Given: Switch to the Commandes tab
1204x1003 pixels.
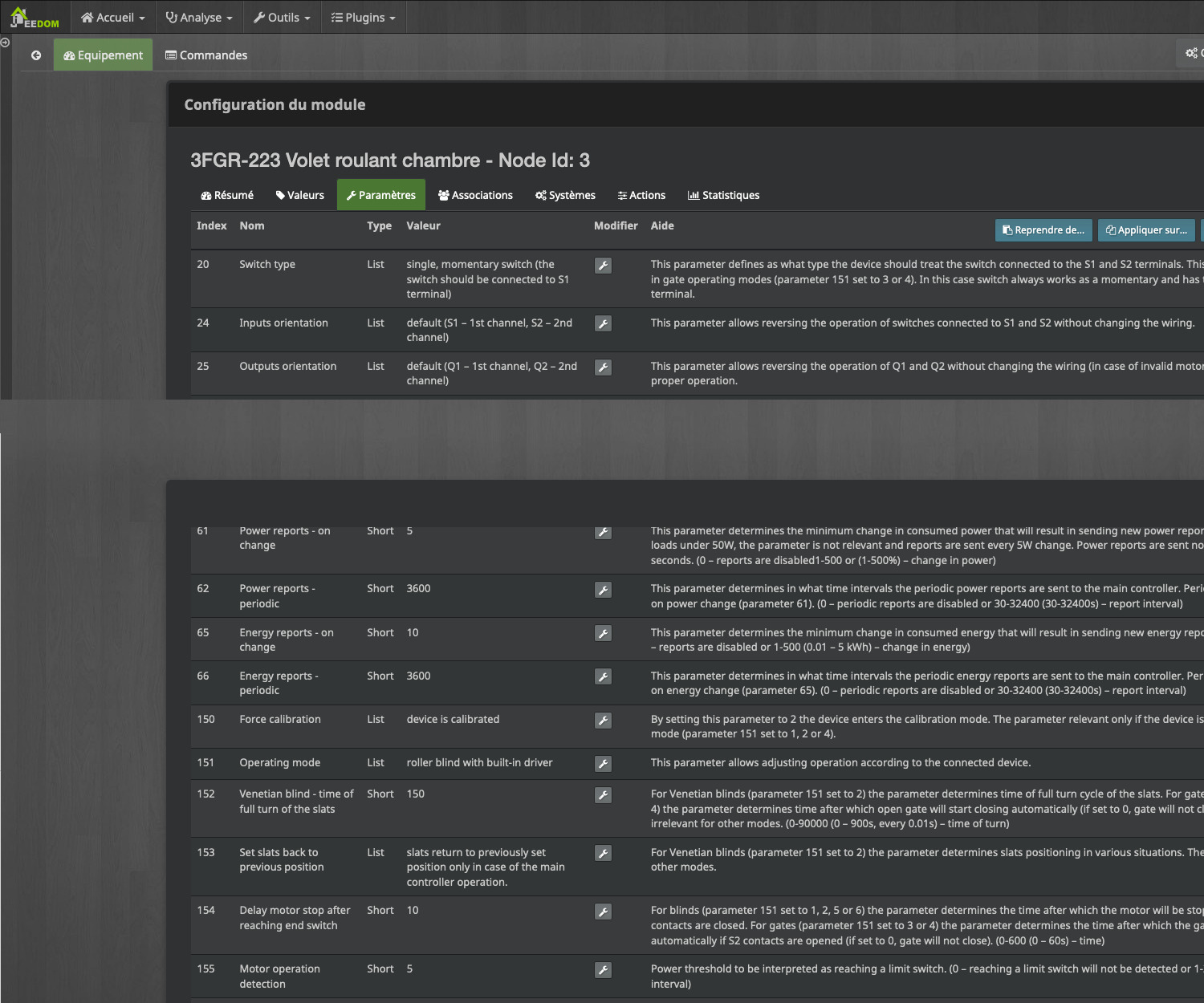Looking at the screenshot, I should (x=206, y=55).
